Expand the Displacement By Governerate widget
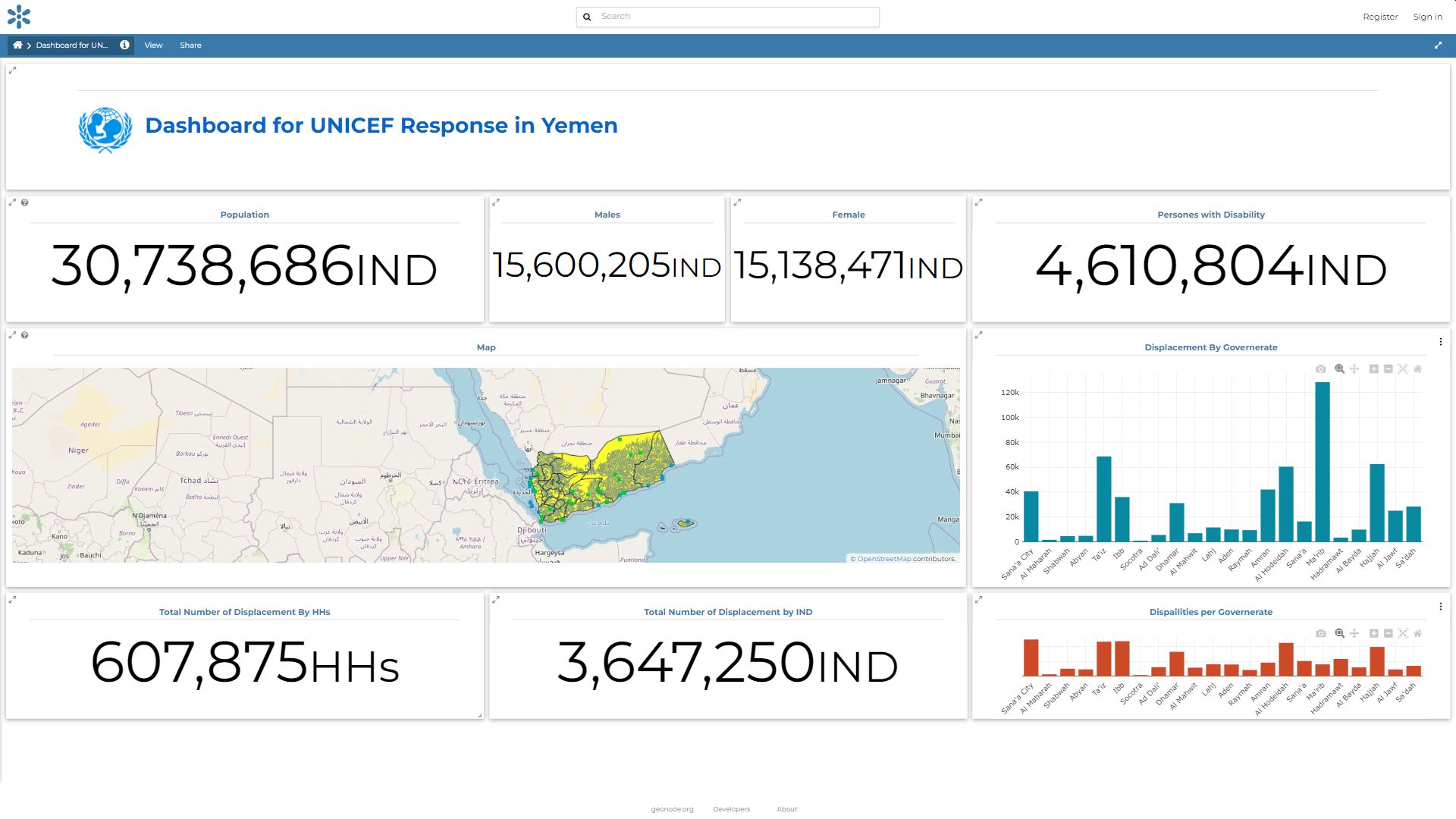Screen dimensions: 1456x819 pos(978,335)
